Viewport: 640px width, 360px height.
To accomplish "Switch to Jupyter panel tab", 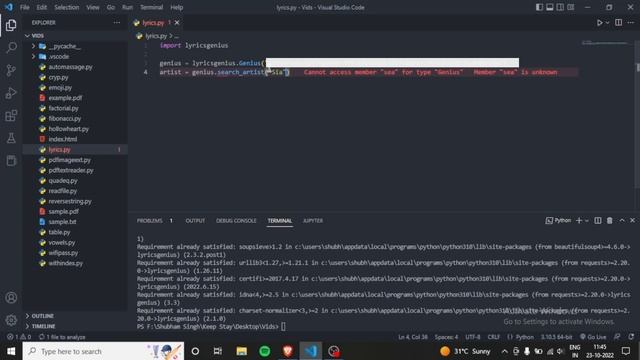I will (x=313, y=221).
